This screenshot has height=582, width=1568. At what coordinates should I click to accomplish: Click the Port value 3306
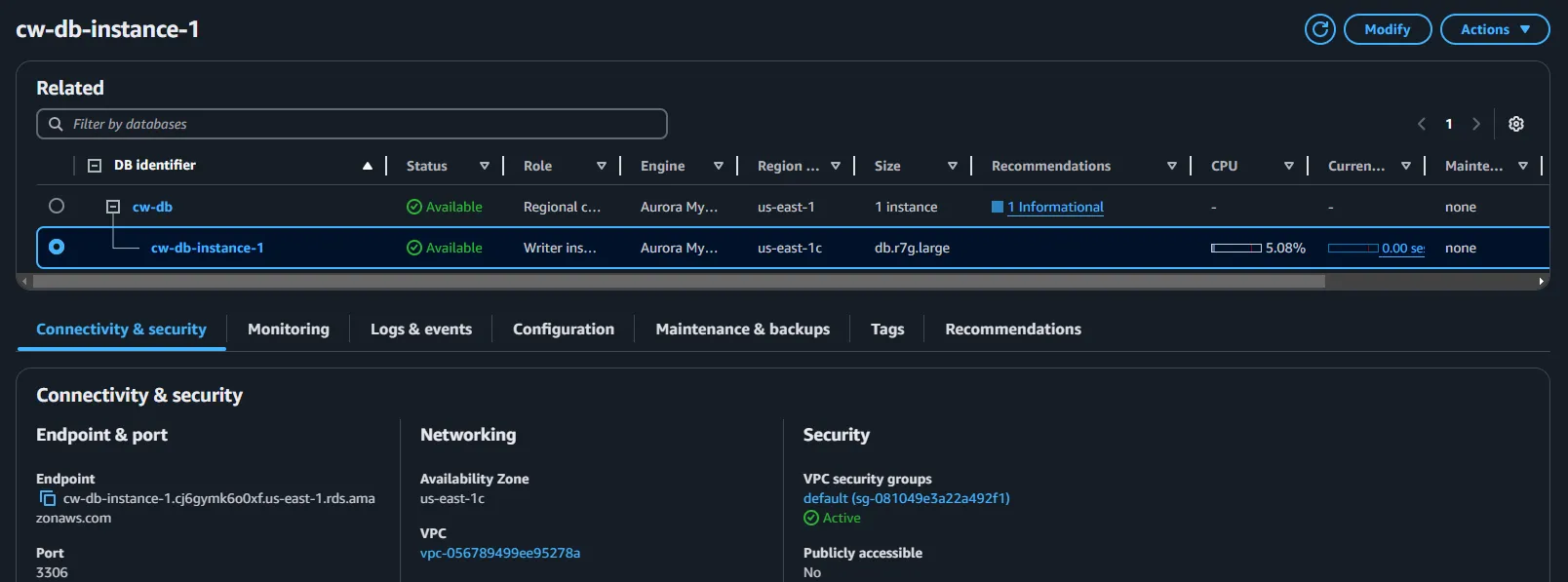(x=52, y=572)
